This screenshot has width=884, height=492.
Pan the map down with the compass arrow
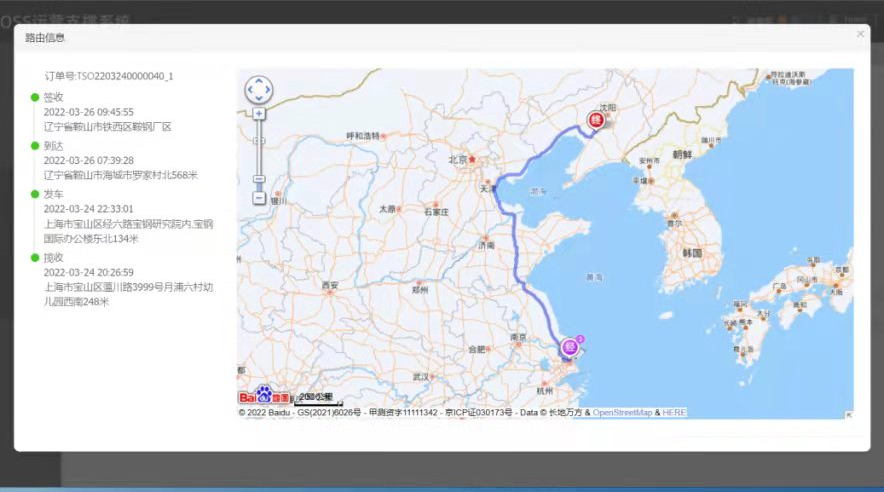(x=259, y=98)
